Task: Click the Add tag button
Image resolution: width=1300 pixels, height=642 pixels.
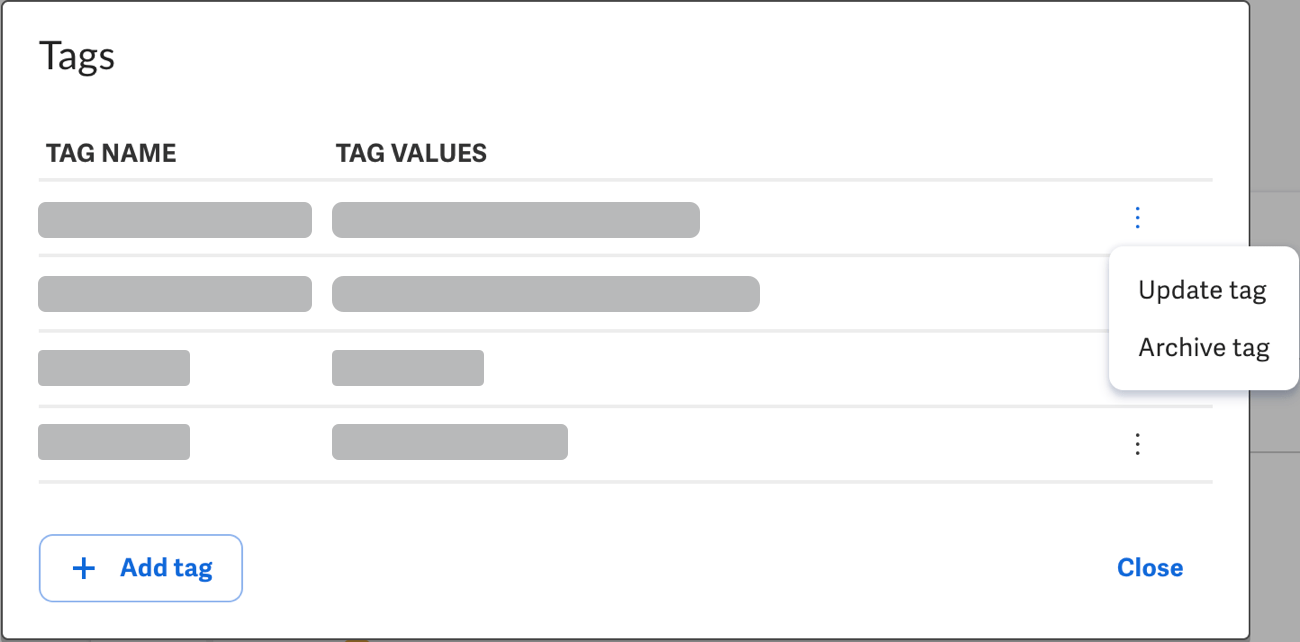Action: click(x=140, y=567)
